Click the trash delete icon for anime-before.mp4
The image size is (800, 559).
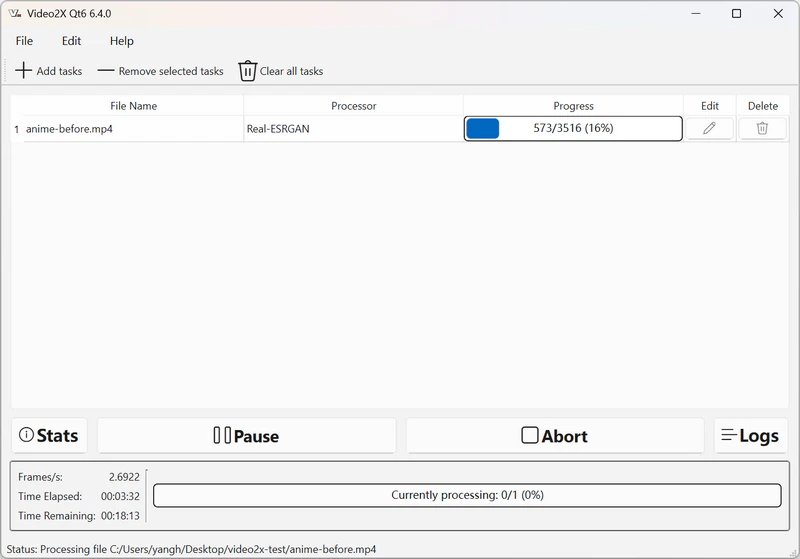(762, 128)
